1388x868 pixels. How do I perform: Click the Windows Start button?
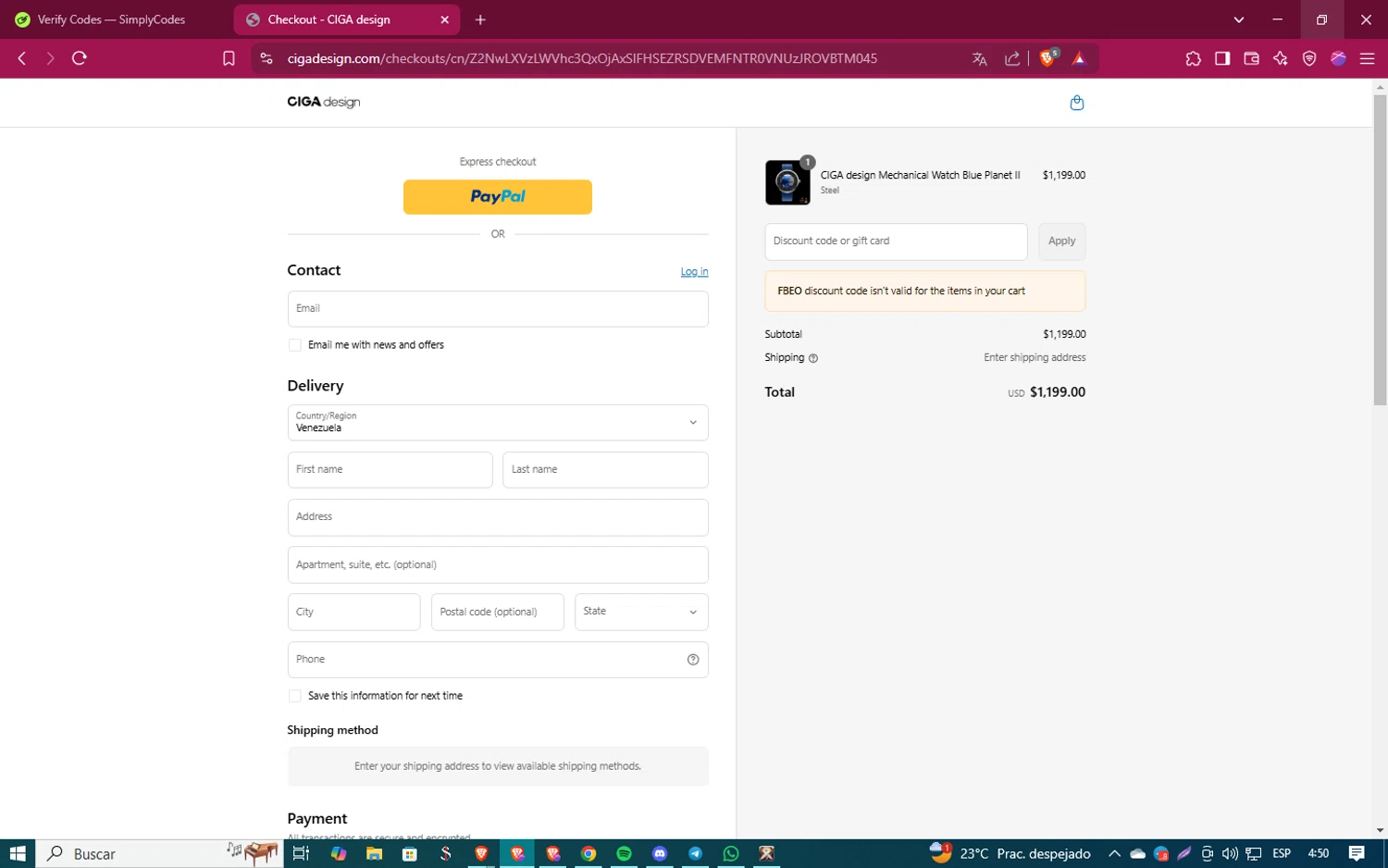[x=18, y=853]
